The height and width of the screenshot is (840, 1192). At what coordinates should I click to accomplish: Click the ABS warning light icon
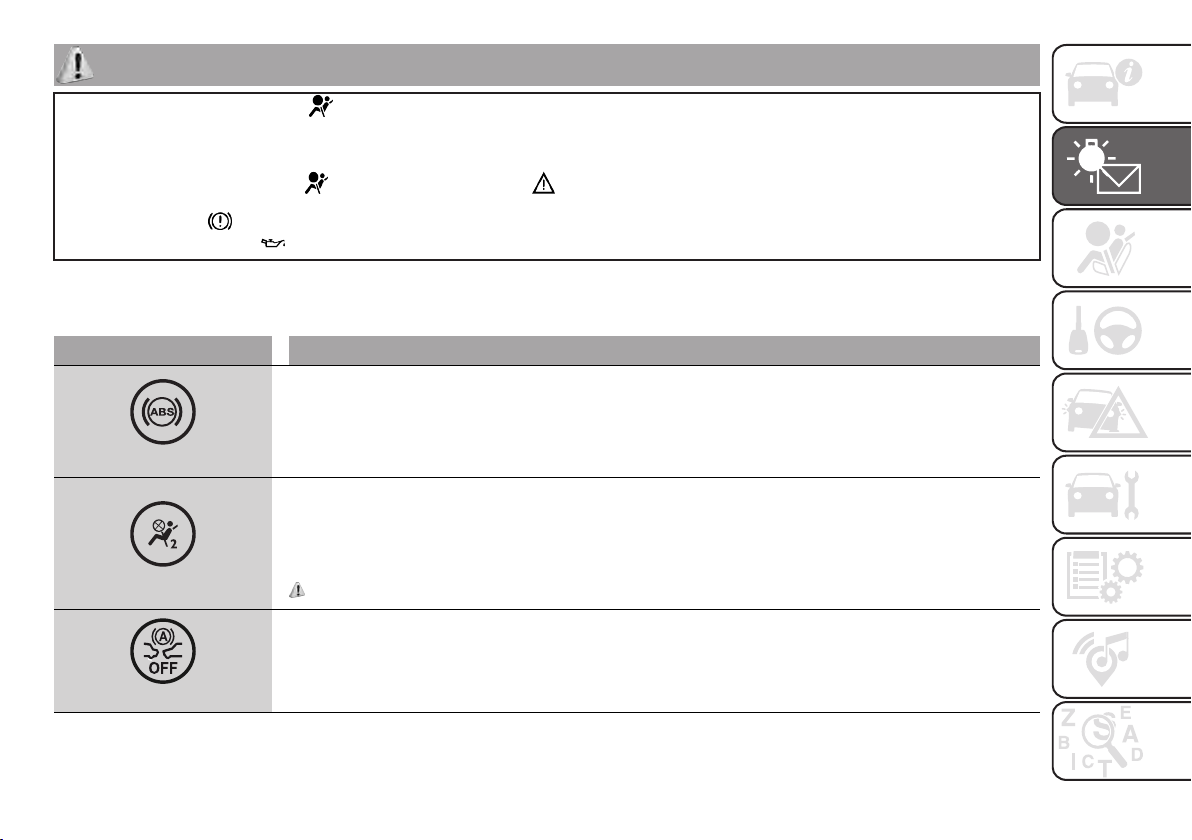163,412
